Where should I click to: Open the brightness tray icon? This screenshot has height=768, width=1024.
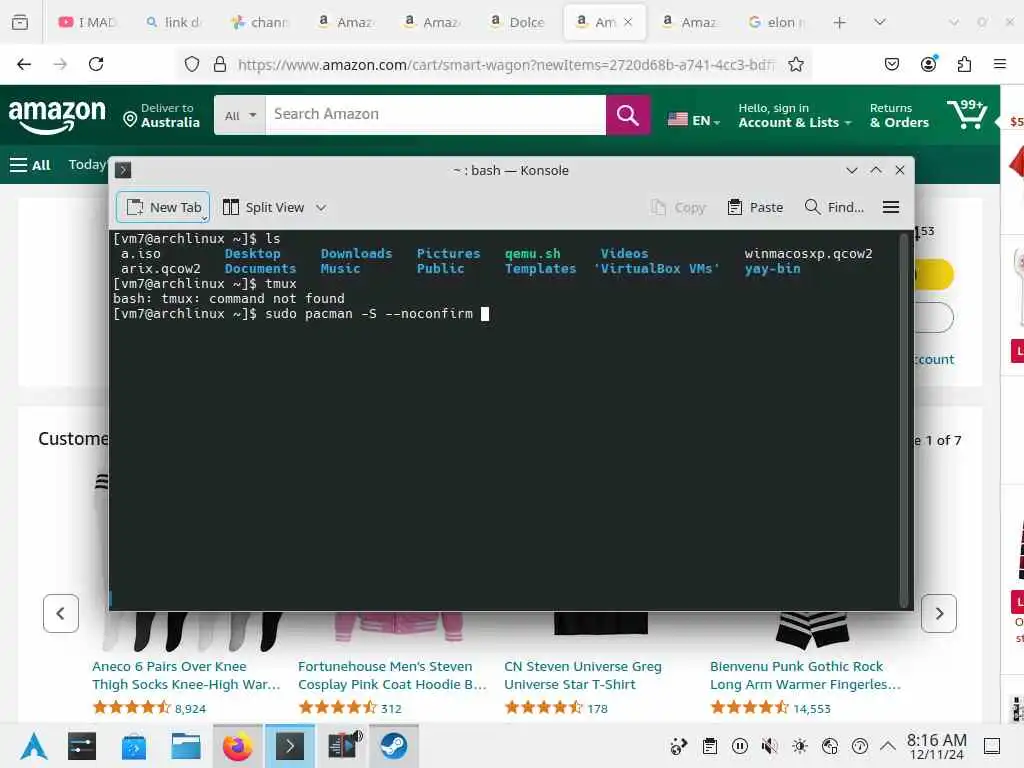[800, 746]
